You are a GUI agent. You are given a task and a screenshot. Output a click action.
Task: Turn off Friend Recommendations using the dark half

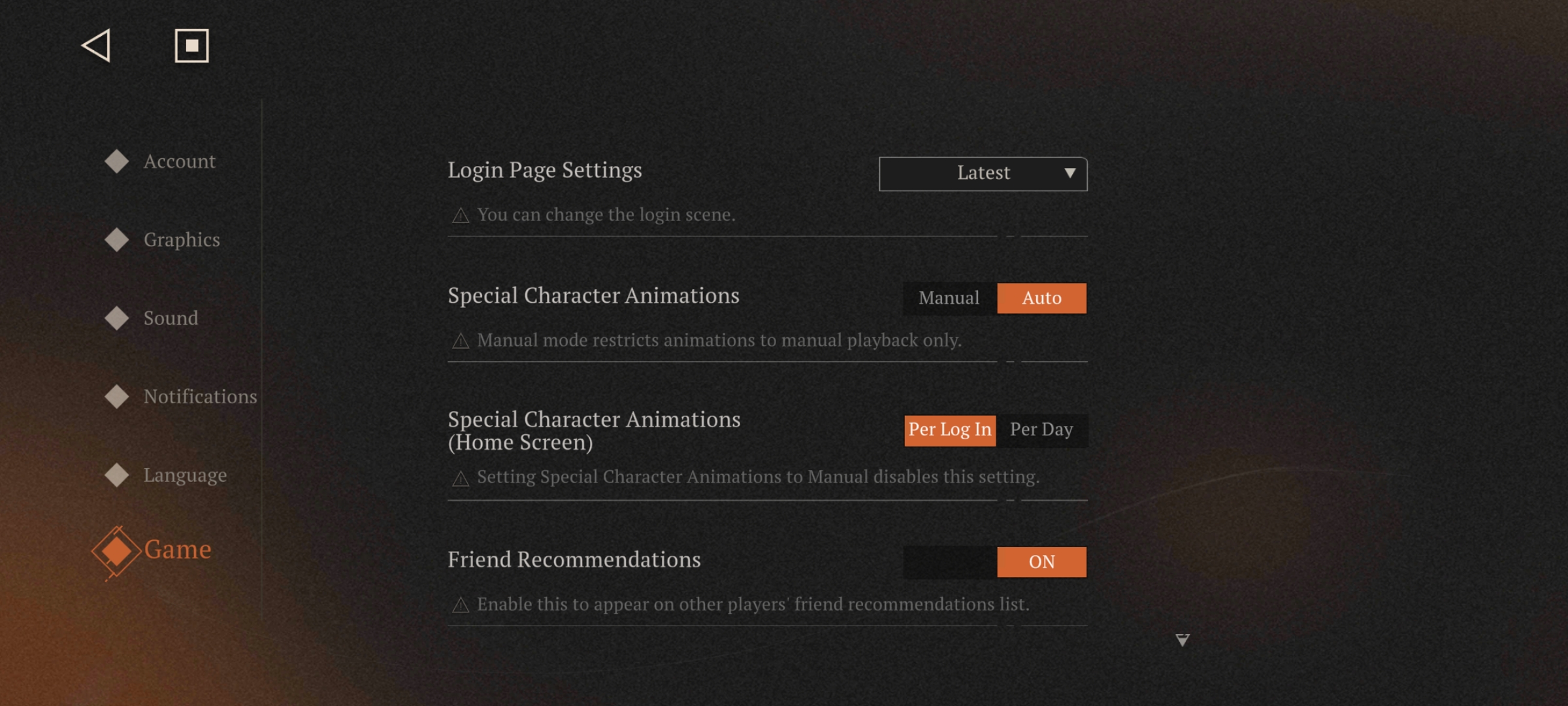click(950, 562)
